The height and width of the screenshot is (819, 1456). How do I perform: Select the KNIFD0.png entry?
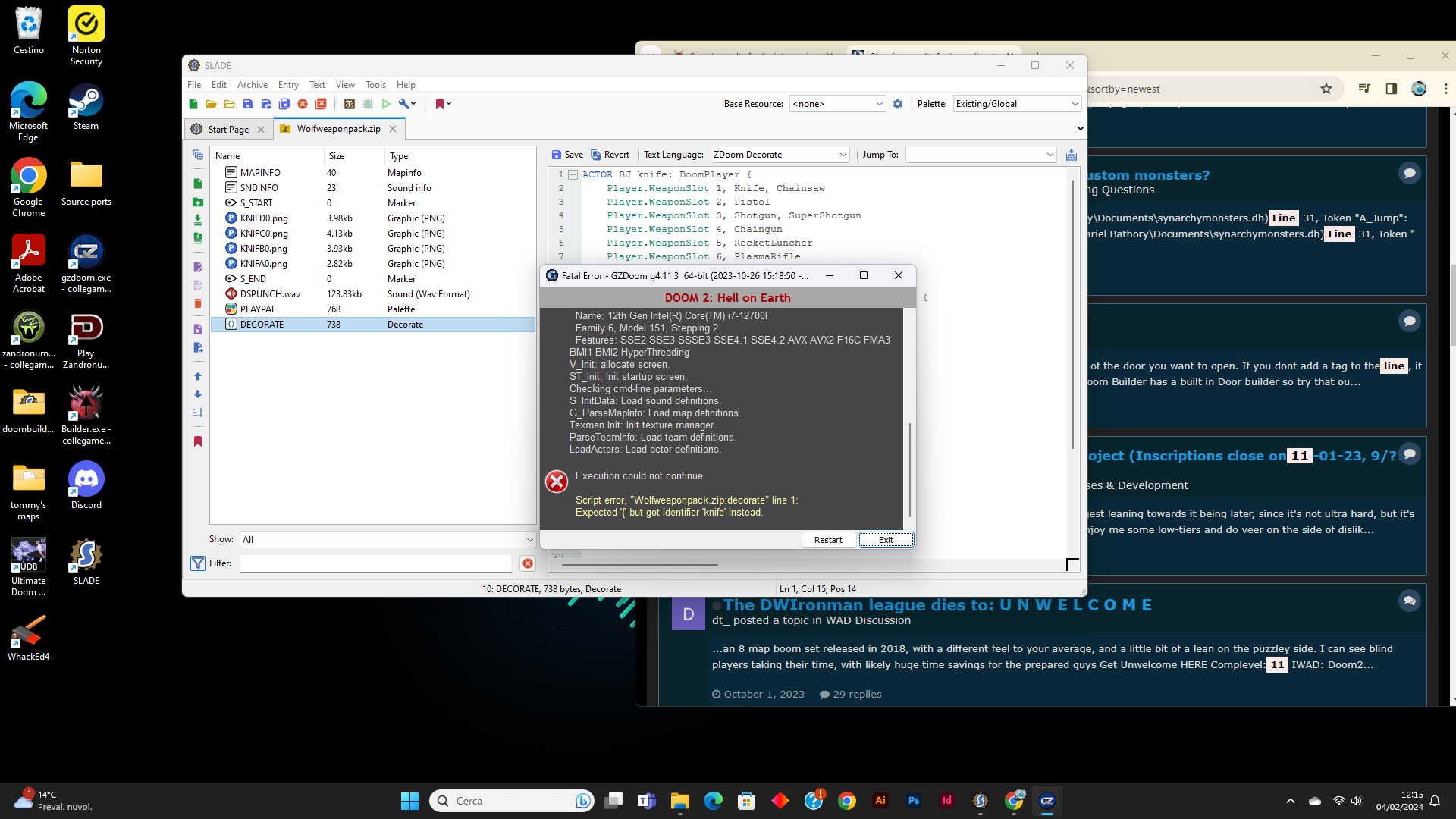pos(372,218)
